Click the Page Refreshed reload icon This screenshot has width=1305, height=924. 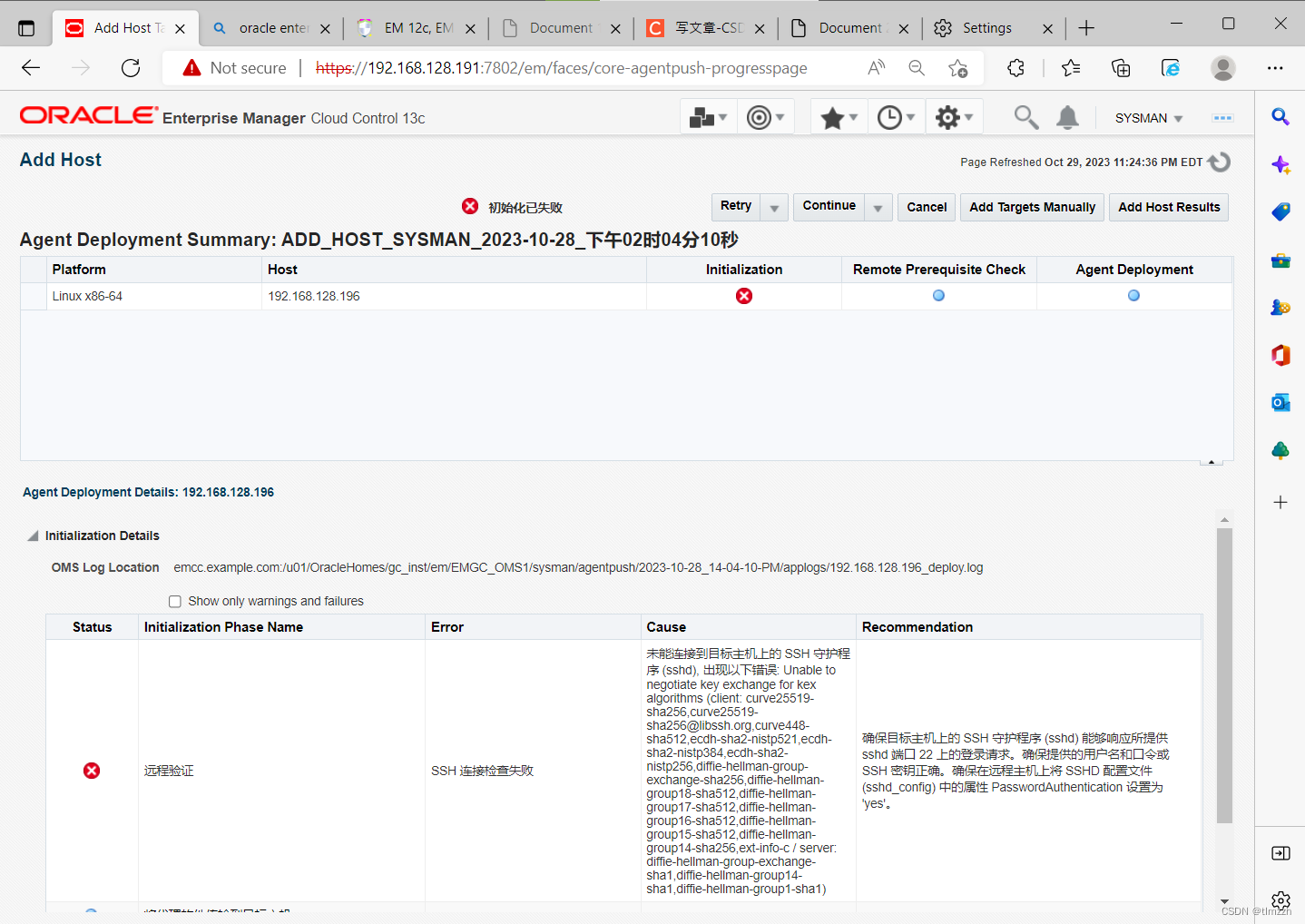click(1218, 162)
